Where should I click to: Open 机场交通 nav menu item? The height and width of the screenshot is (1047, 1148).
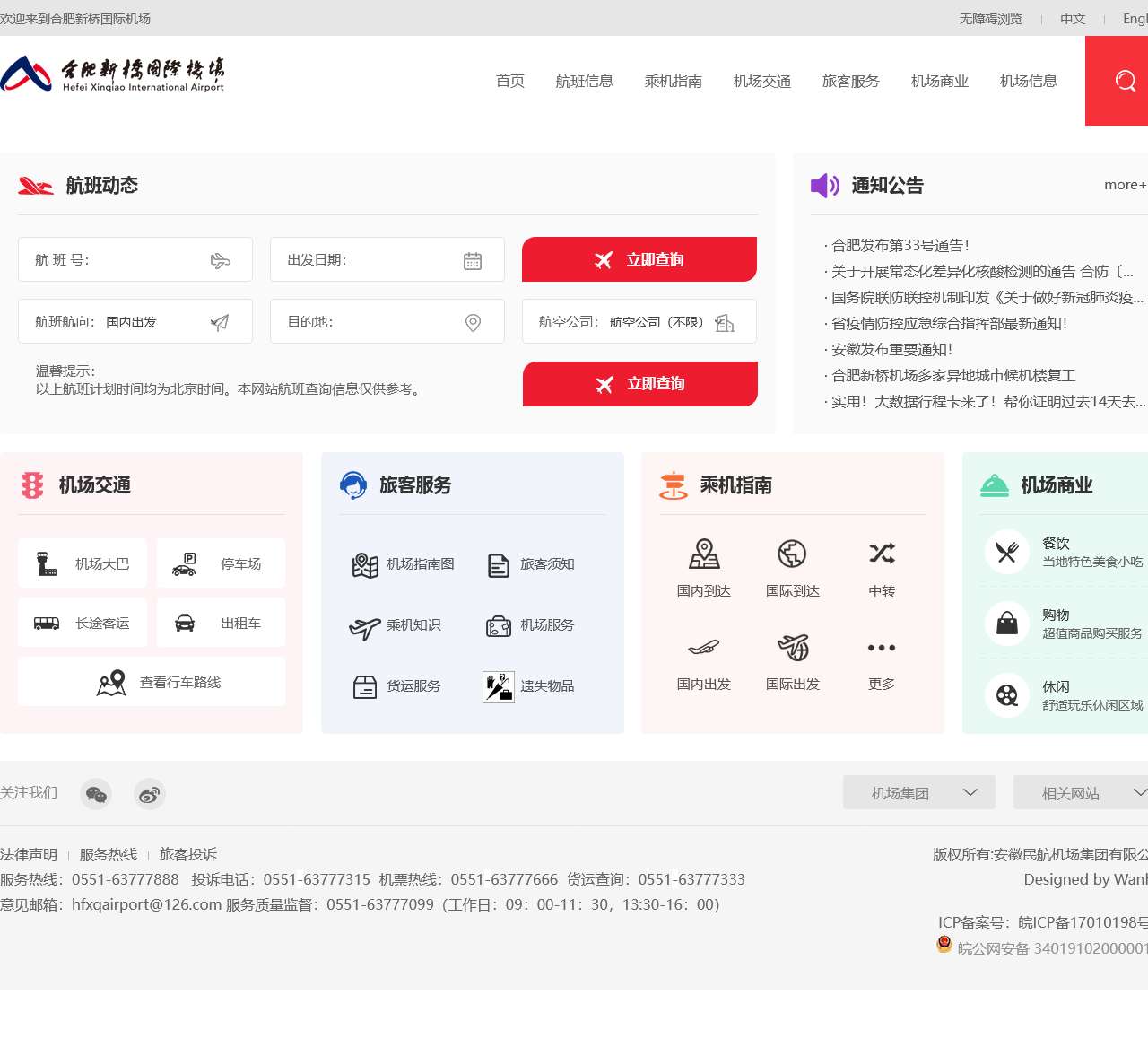pyautogui.click(x=762, y=81)
